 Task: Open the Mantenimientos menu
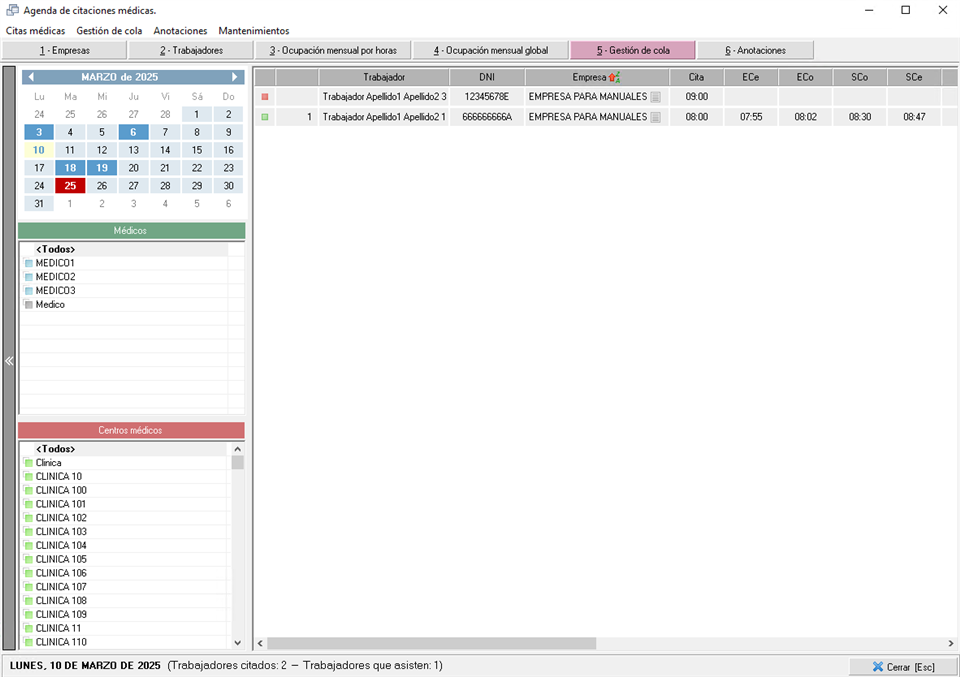click(254, 31)
